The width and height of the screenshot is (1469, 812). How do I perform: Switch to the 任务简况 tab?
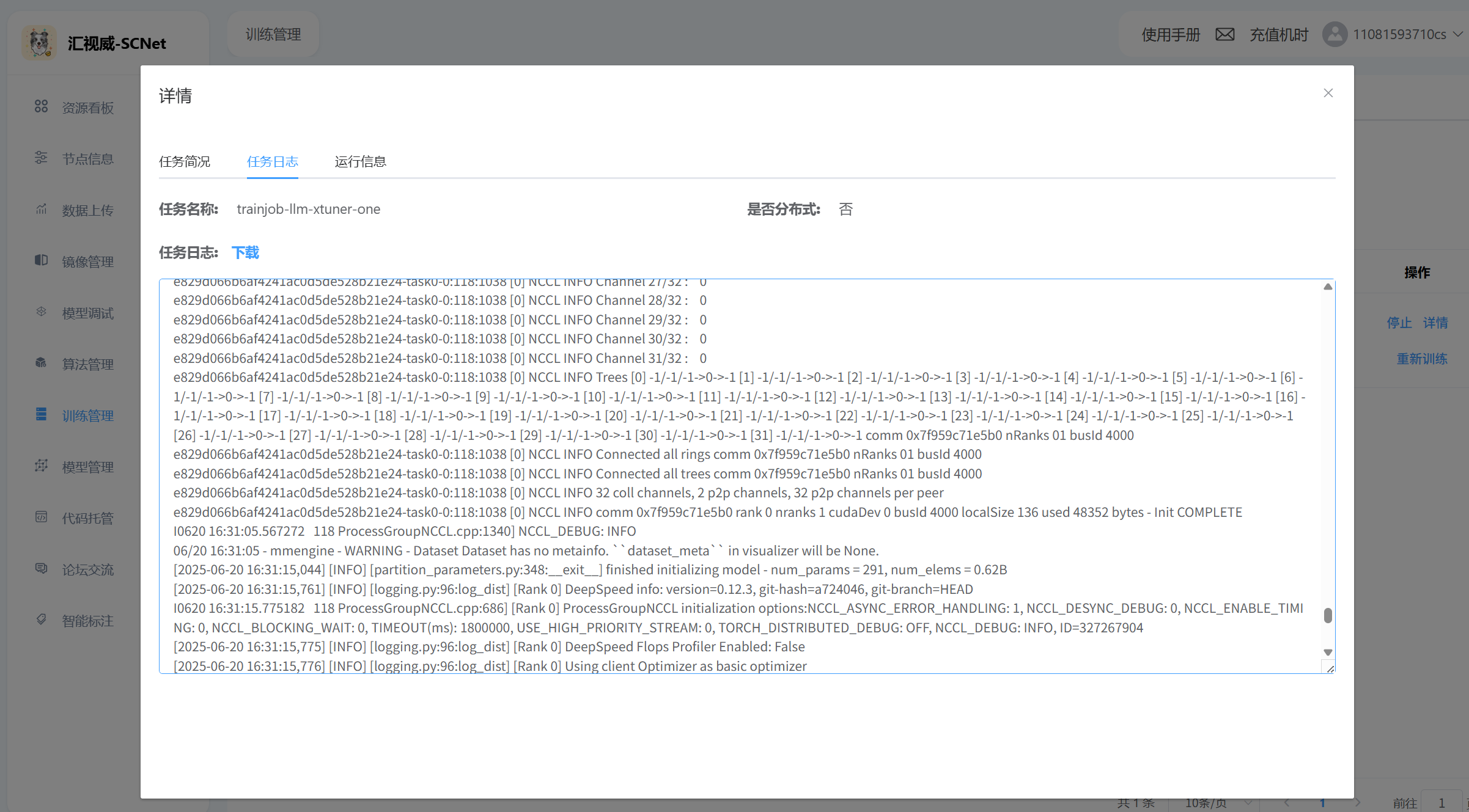(185, 161)
